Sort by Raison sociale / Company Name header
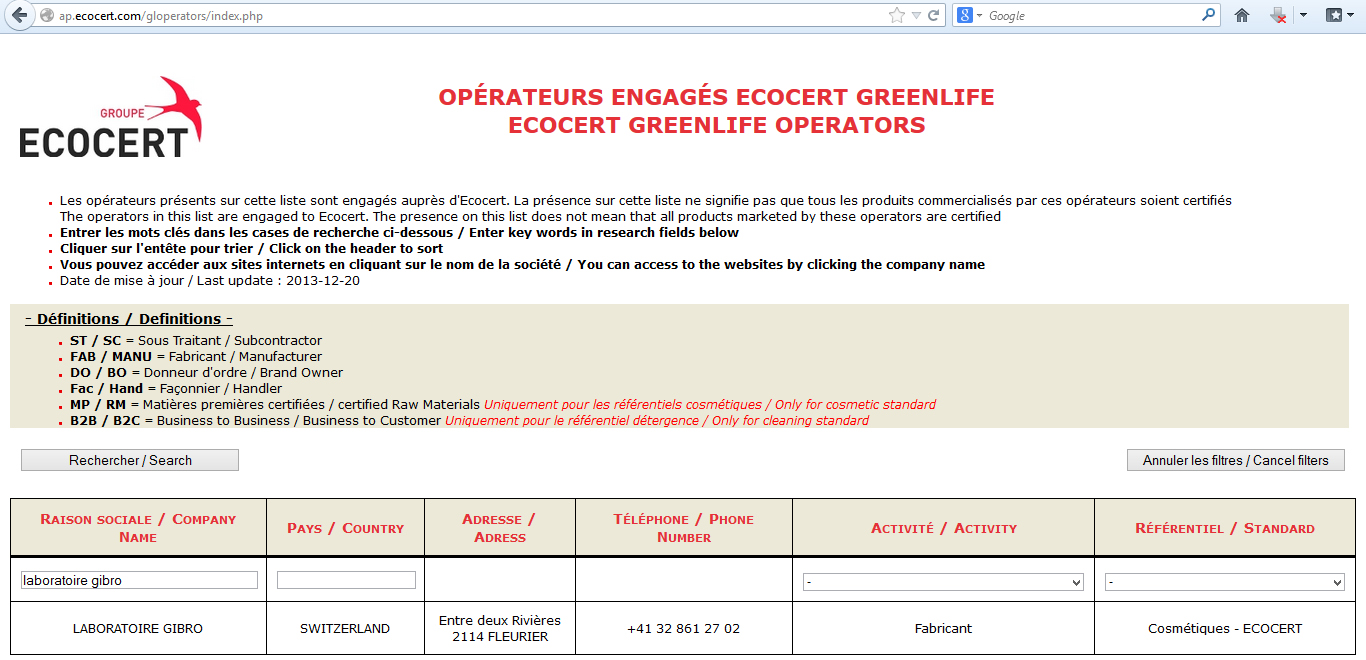 (x=138, y=528)
